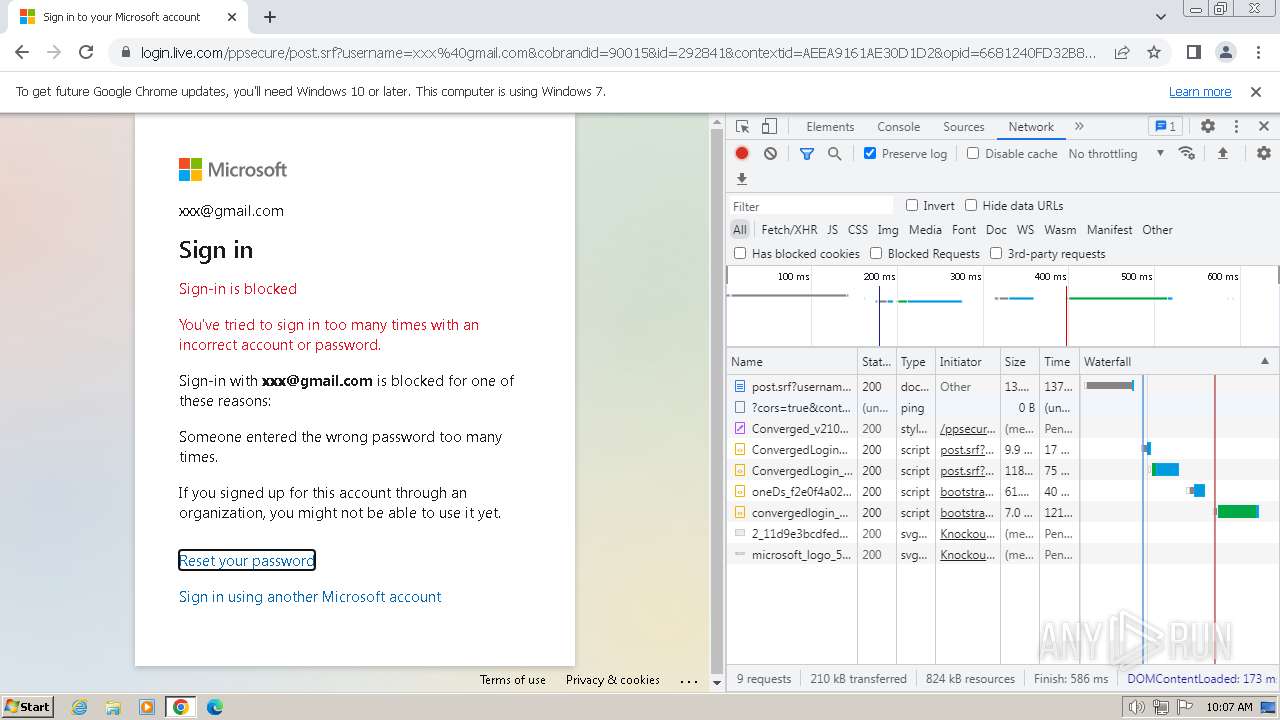This screenshot has height=720, width=1280.
Task: Expand more DevTools tabs chevron
Action: (1079, 126)
